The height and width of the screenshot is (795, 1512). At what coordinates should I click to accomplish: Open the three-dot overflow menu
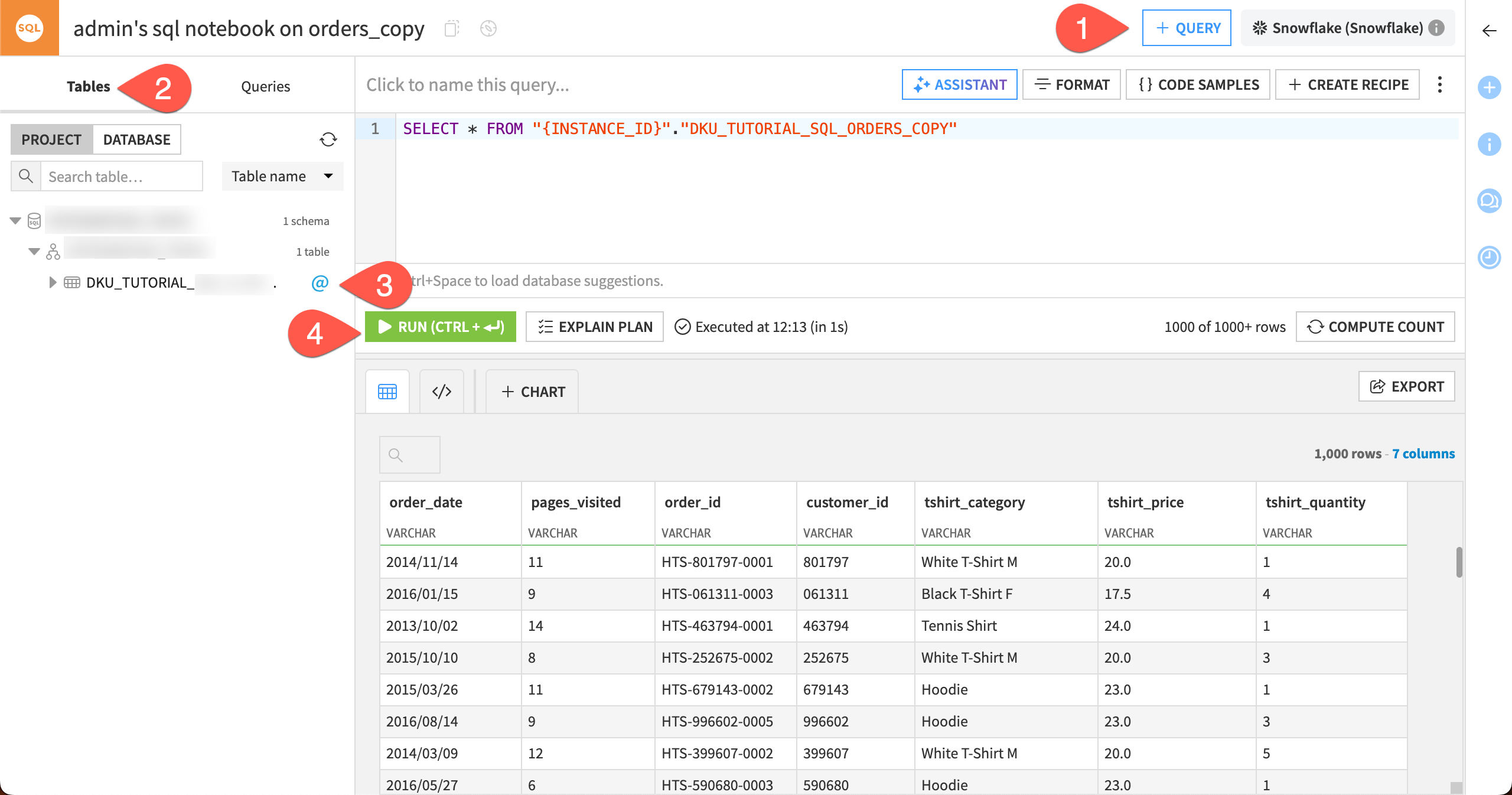click(1440, 84)
